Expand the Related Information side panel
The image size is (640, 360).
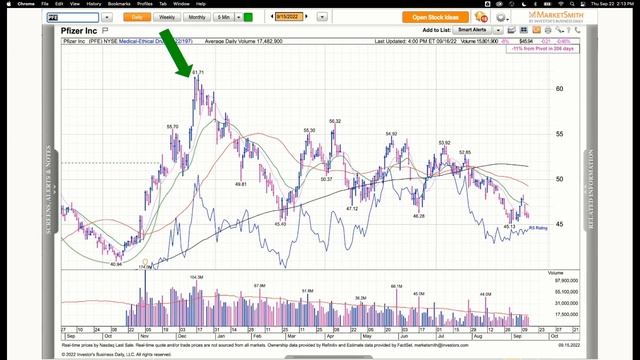pos(590,190)
